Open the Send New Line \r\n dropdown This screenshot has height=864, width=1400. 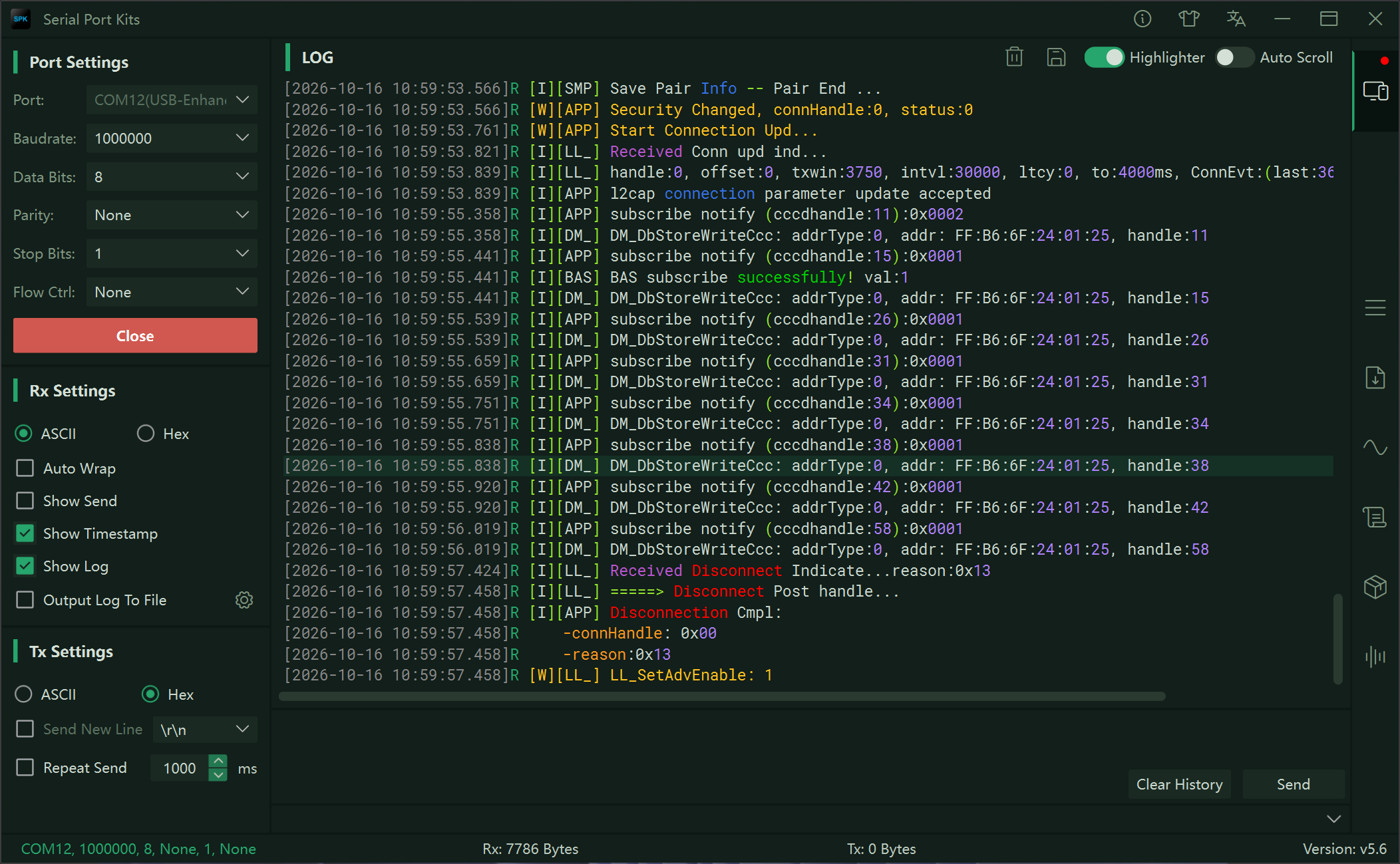click(x=205, y=730)
